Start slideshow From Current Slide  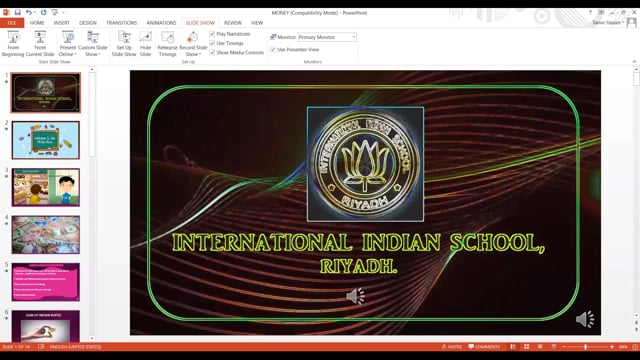[x=40, y=44]
